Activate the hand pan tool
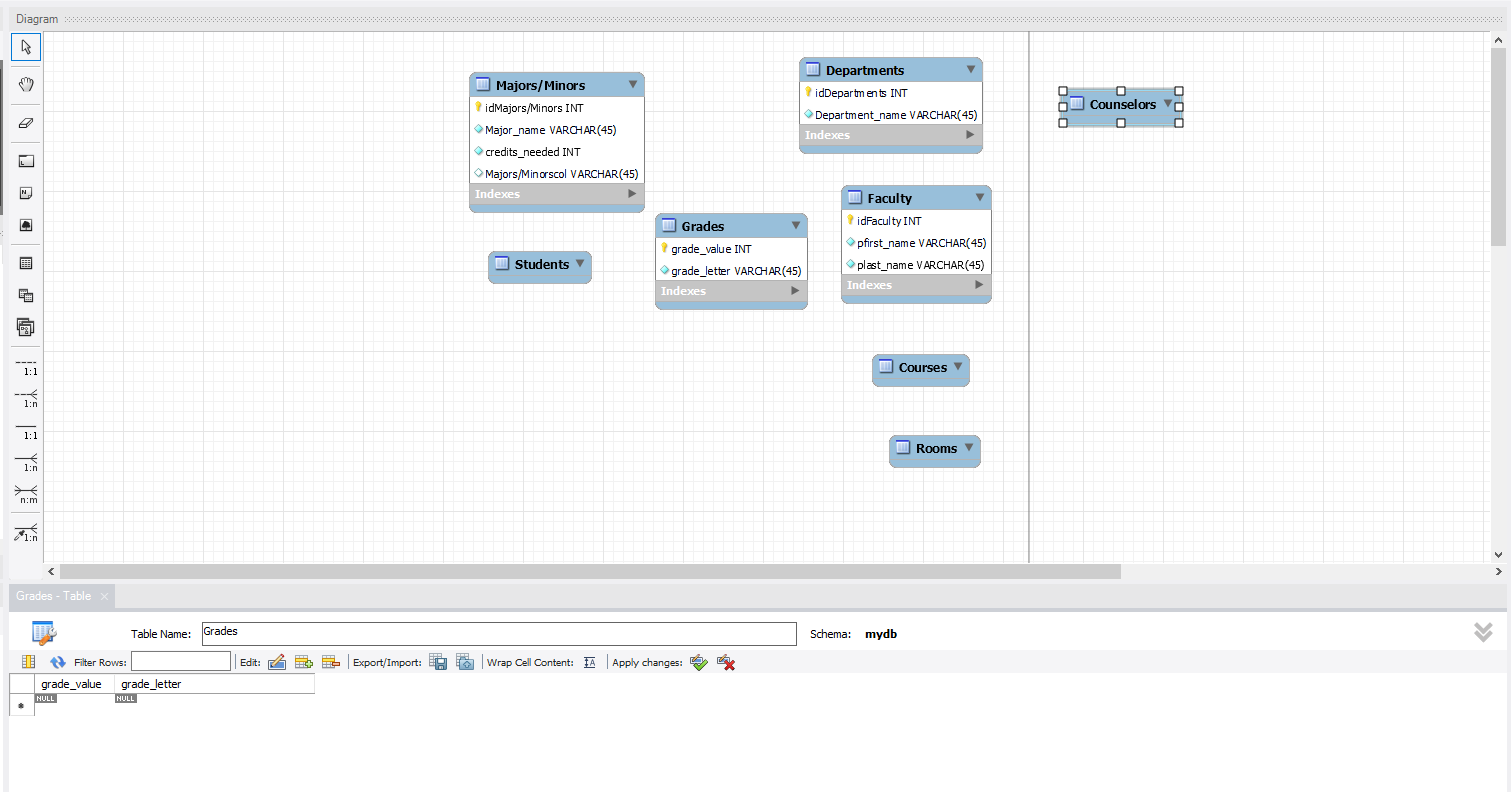 coord(25,84)
